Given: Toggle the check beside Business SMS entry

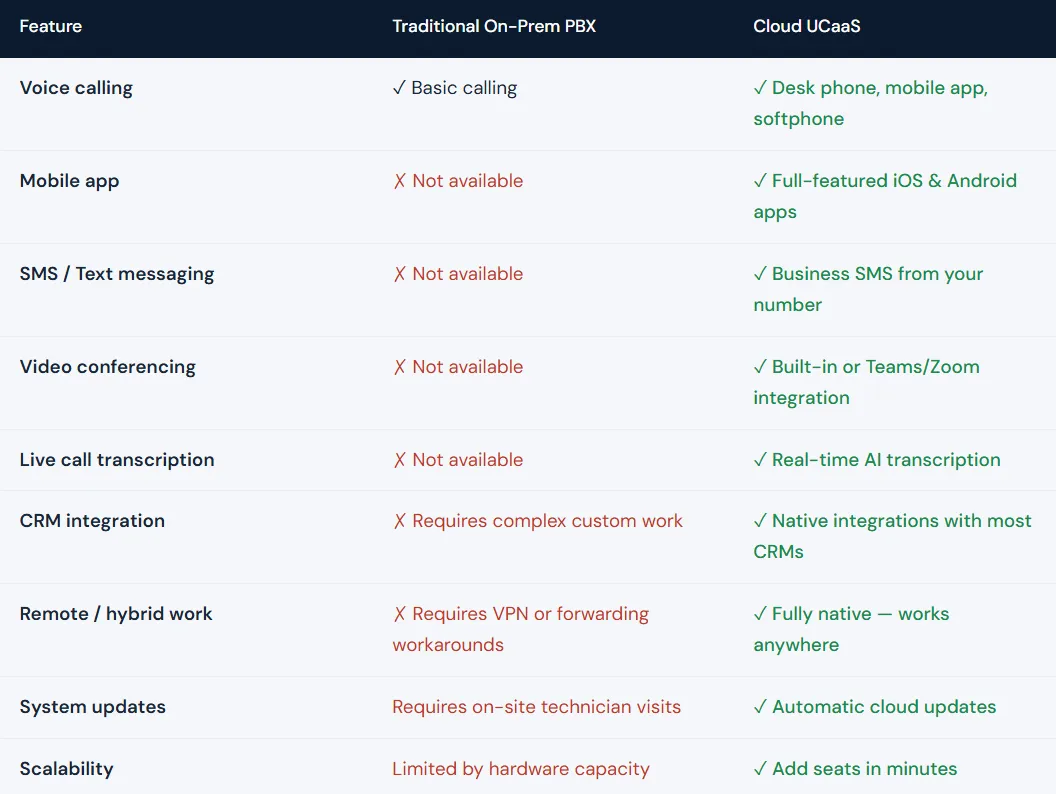Looking at the screenshot, I should pyautogui.click(x=757, y=273).
